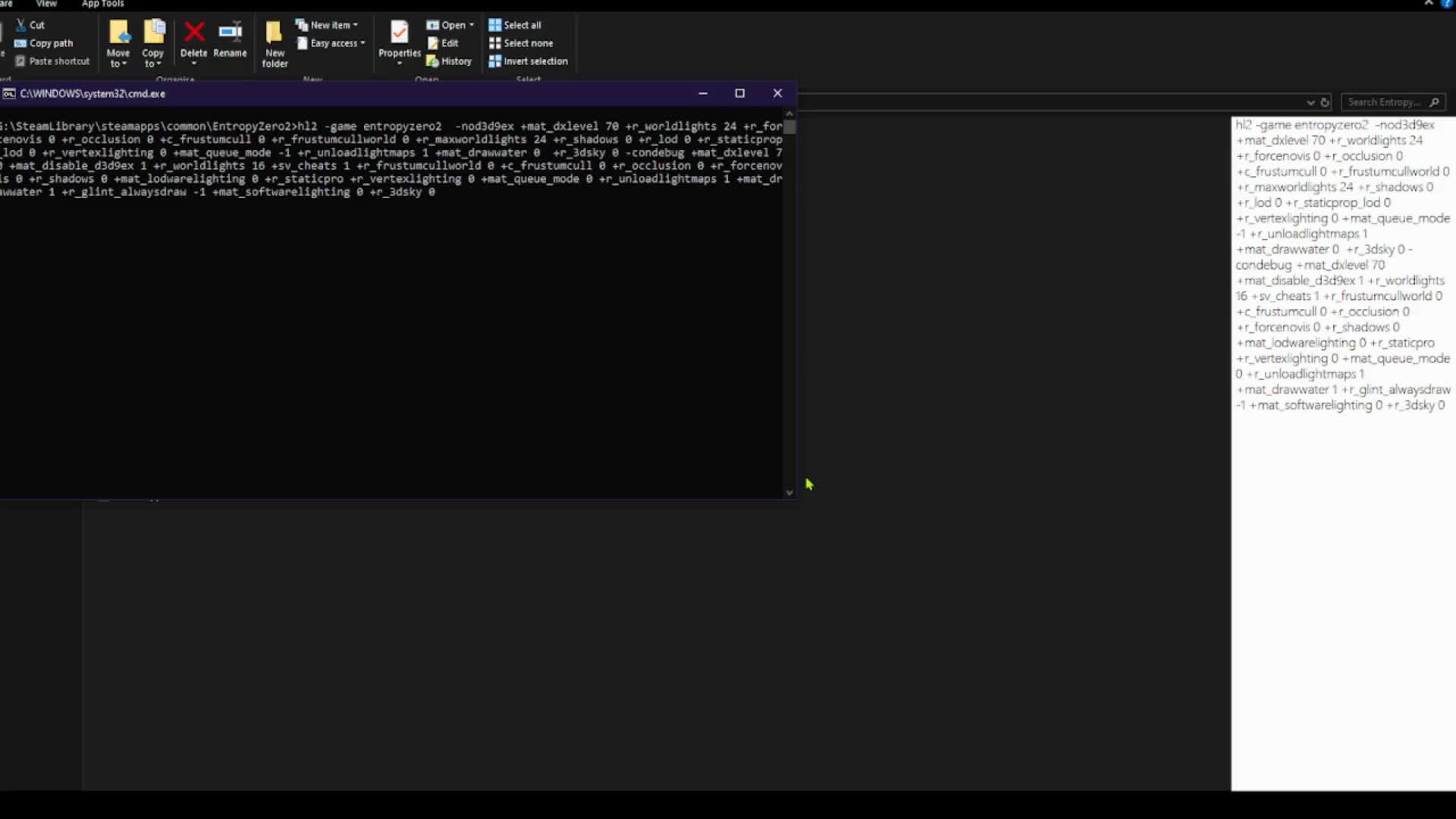Choose Select none to clear selection
Screen dimensions: 1456x819
(x=520, y=42)
